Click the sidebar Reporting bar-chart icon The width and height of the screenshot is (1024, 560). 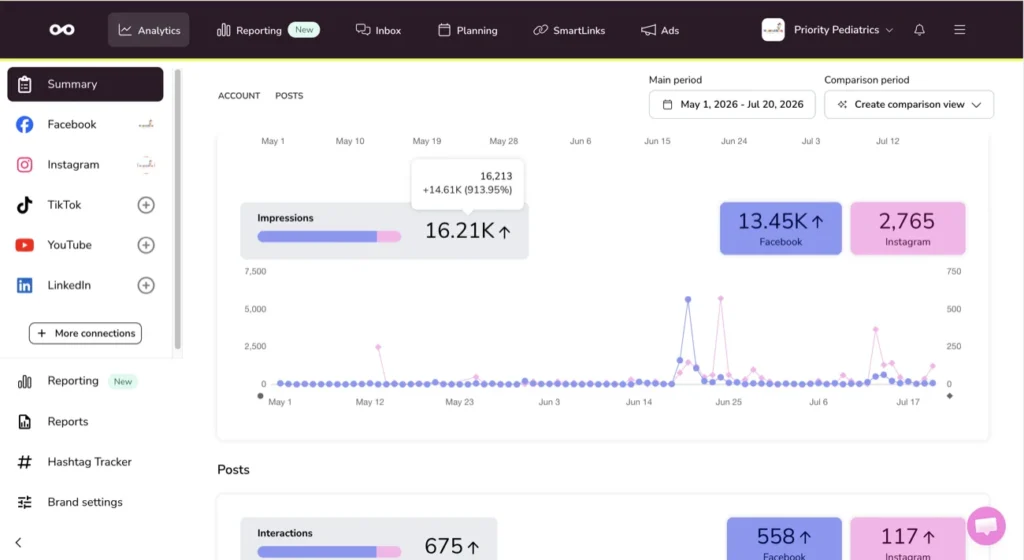25,381
